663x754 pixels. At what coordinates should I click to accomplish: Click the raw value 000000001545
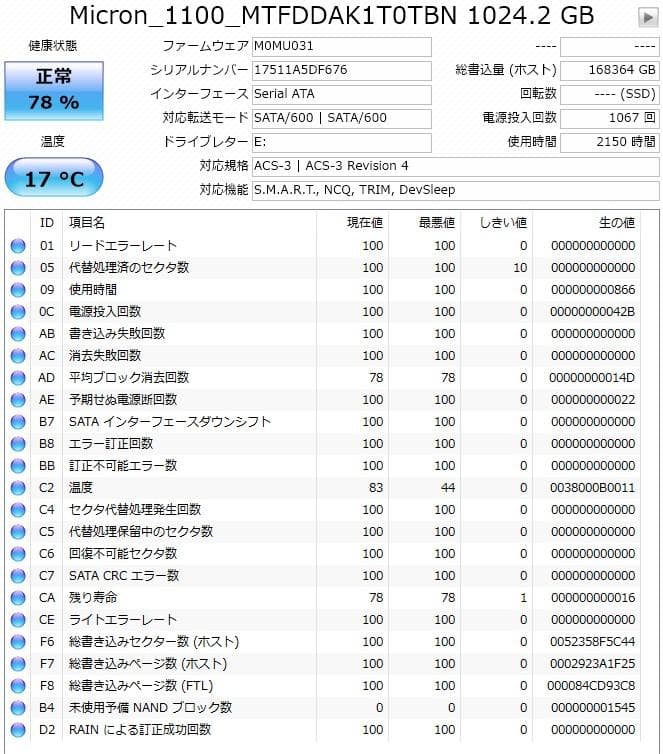593,708
